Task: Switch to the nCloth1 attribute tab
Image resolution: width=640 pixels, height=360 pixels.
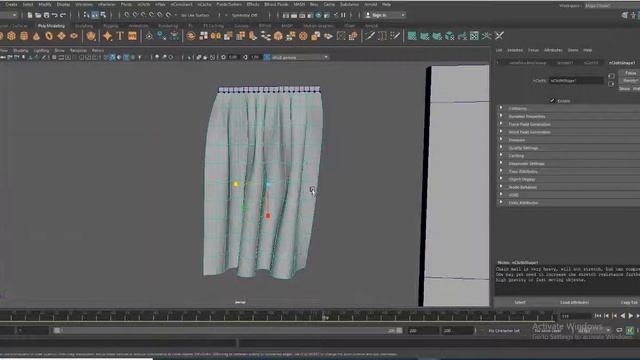Action: tap(591, 63)
